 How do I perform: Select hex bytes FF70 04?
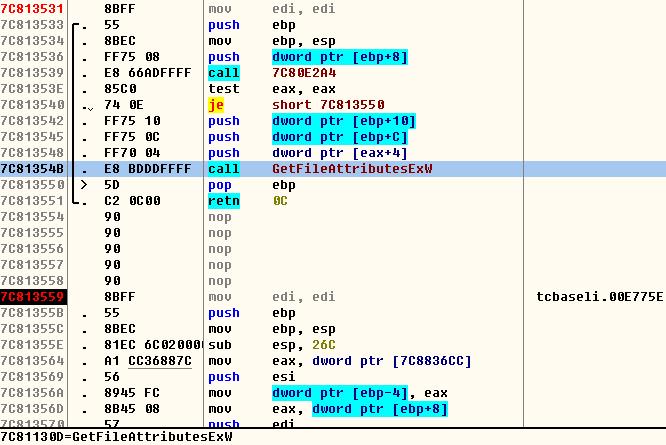pyautogui.click(x=132, y=153)
